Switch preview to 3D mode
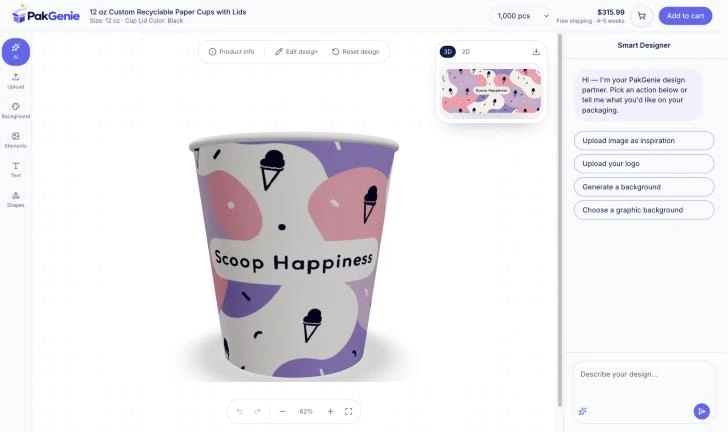The width and height of the screenshot is (728, 432). (448, 52)
